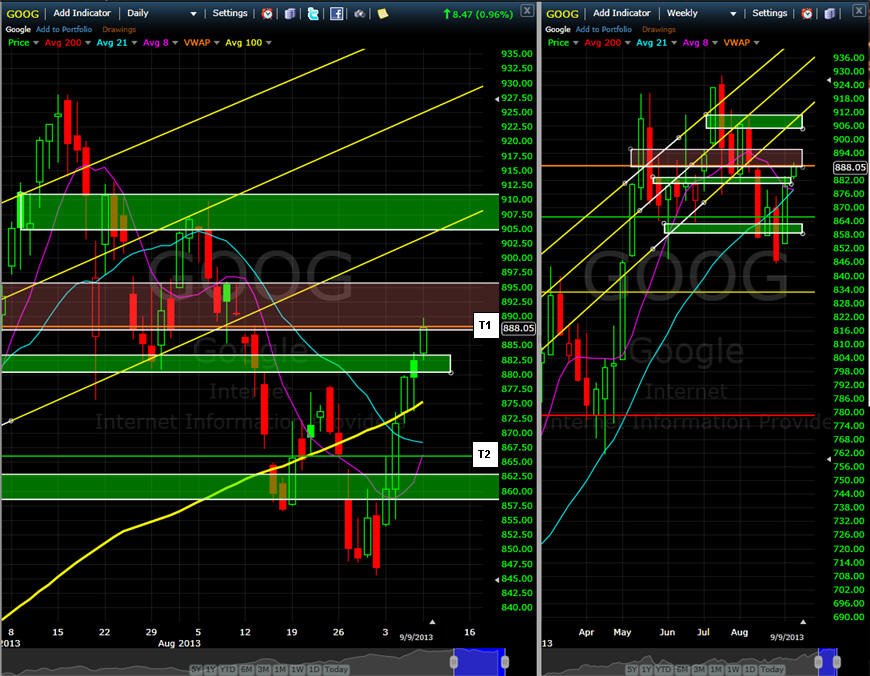Select Today range on Weekly chart
Image resolution: width=870 pixels, height=676 pixels.
(772, 669)
